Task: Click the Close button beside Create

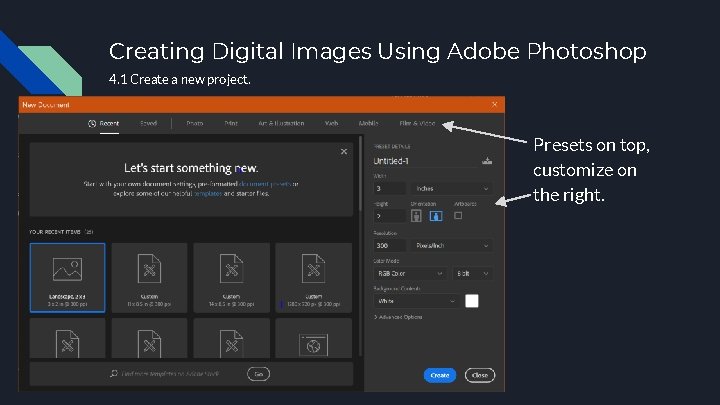Action: (480, 375)
